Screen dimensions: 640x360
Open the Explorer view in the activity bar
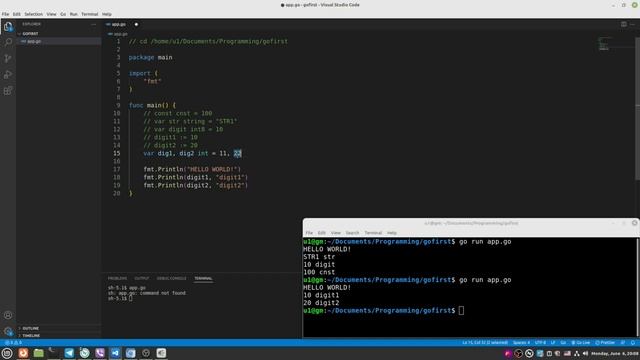[8, 27]
